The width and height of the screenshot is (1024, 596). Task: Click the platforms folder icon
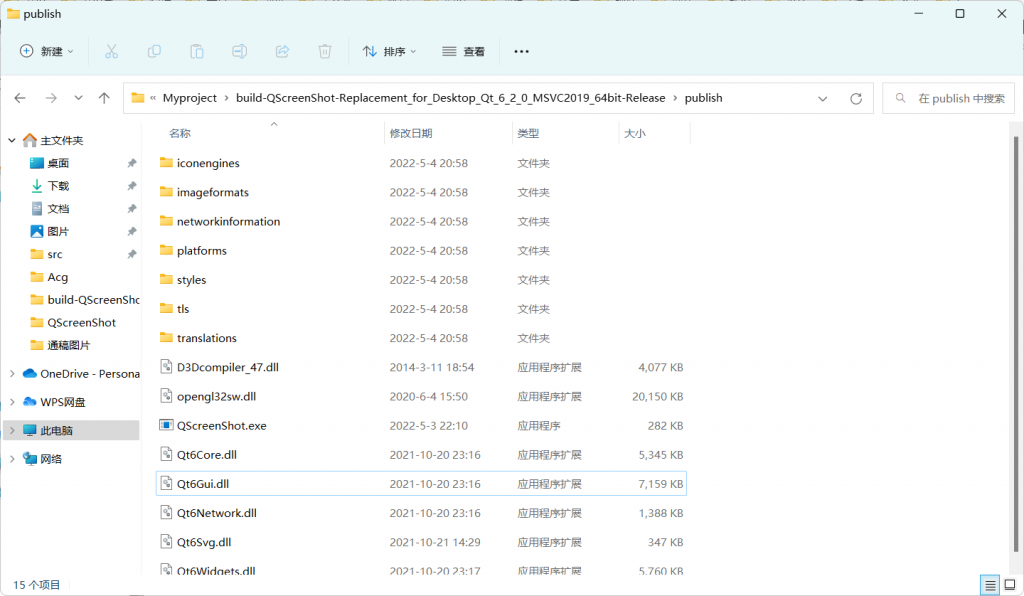pos(166,250)
